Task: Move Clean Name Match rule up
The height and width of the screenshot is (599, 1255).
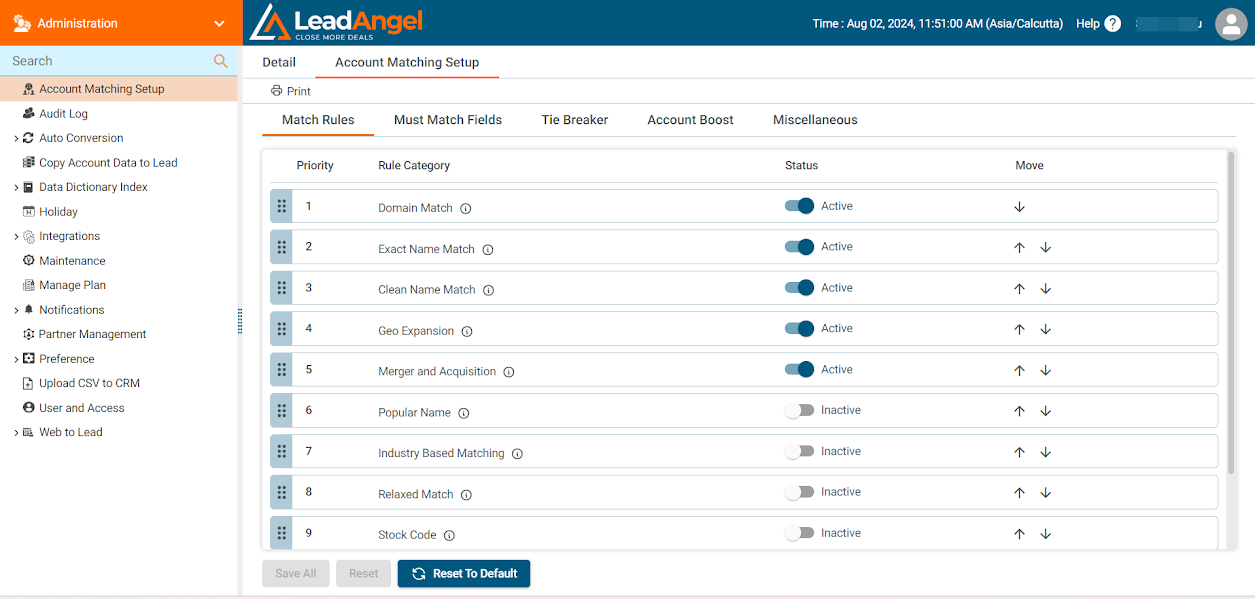Action: [x=1020, y=289]
